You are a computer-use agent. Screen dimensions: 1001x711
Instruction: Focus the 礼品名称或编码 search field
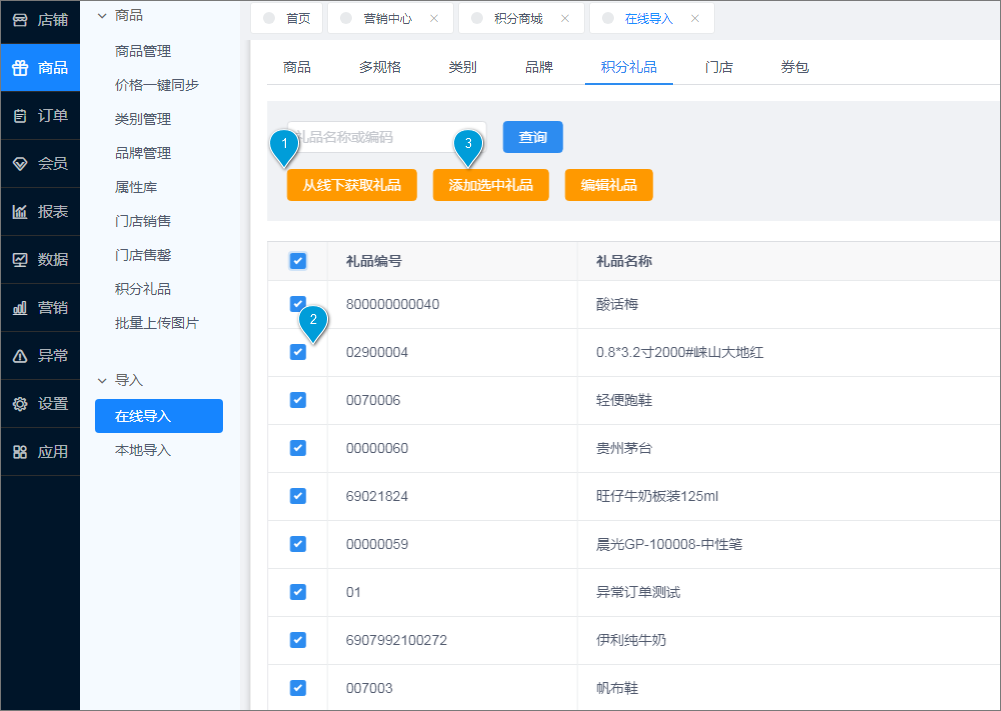(x=387, y=137)
